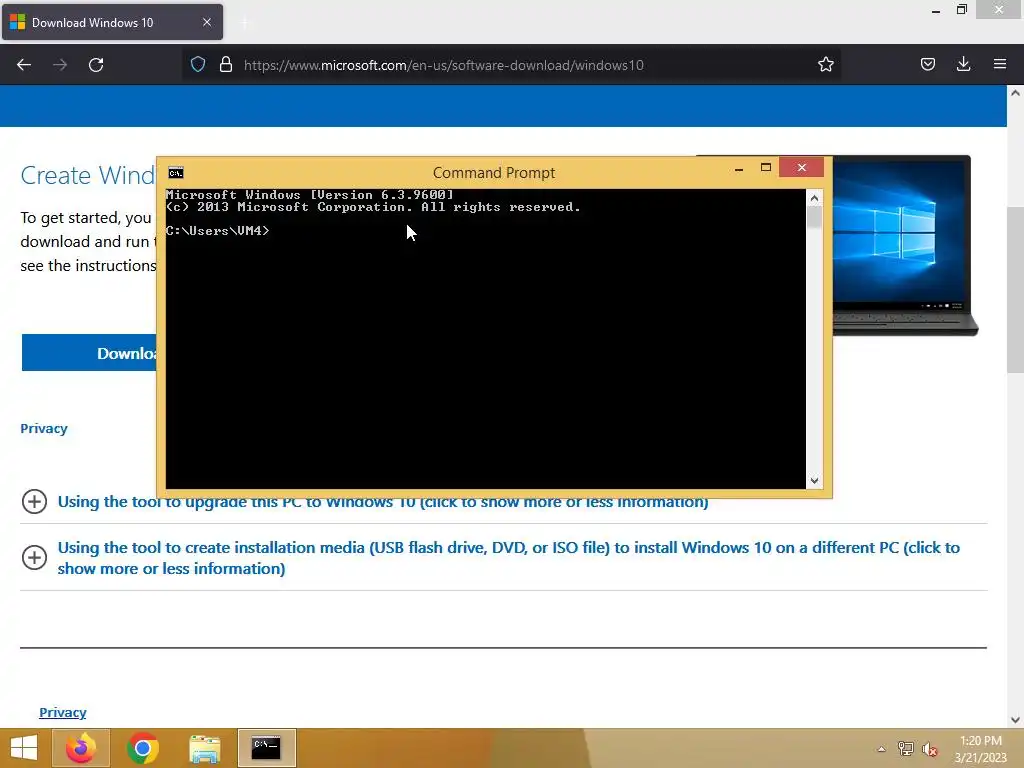Open the tracking protection shield icon
The height and width of the screenshot is (768, 1024).
[198, 64]
